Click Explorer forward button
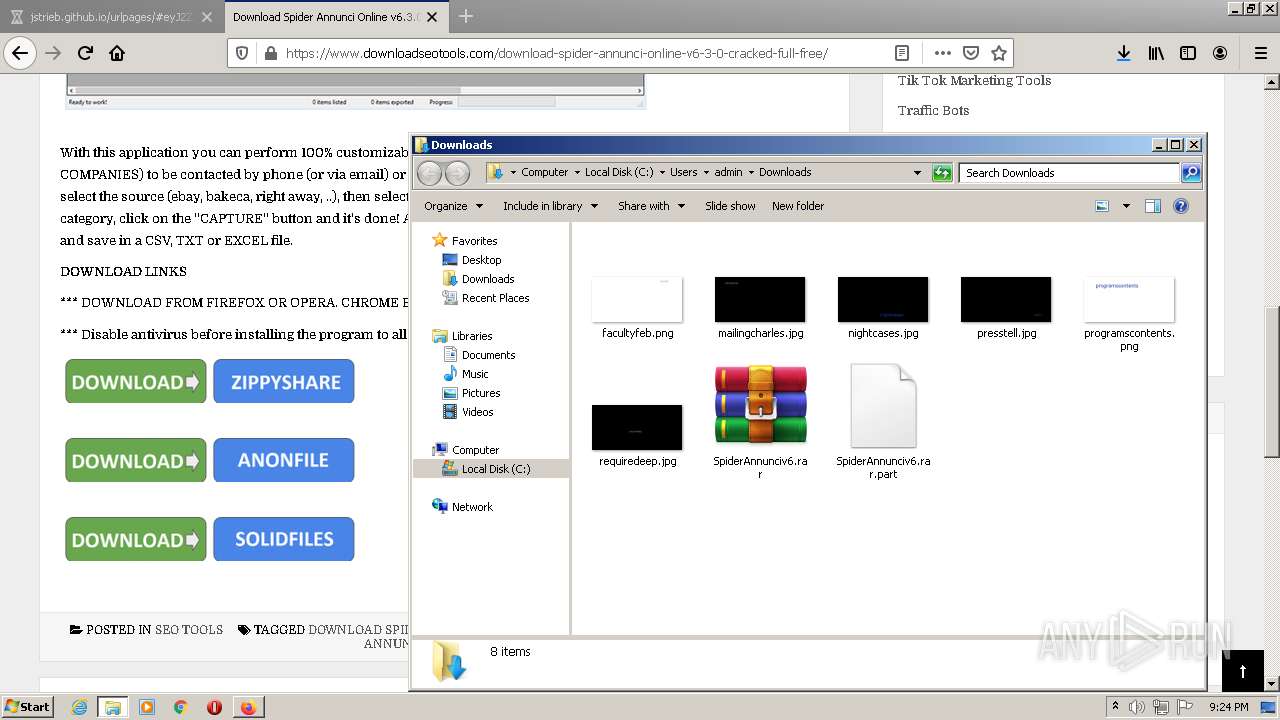 tap(457, 173)
